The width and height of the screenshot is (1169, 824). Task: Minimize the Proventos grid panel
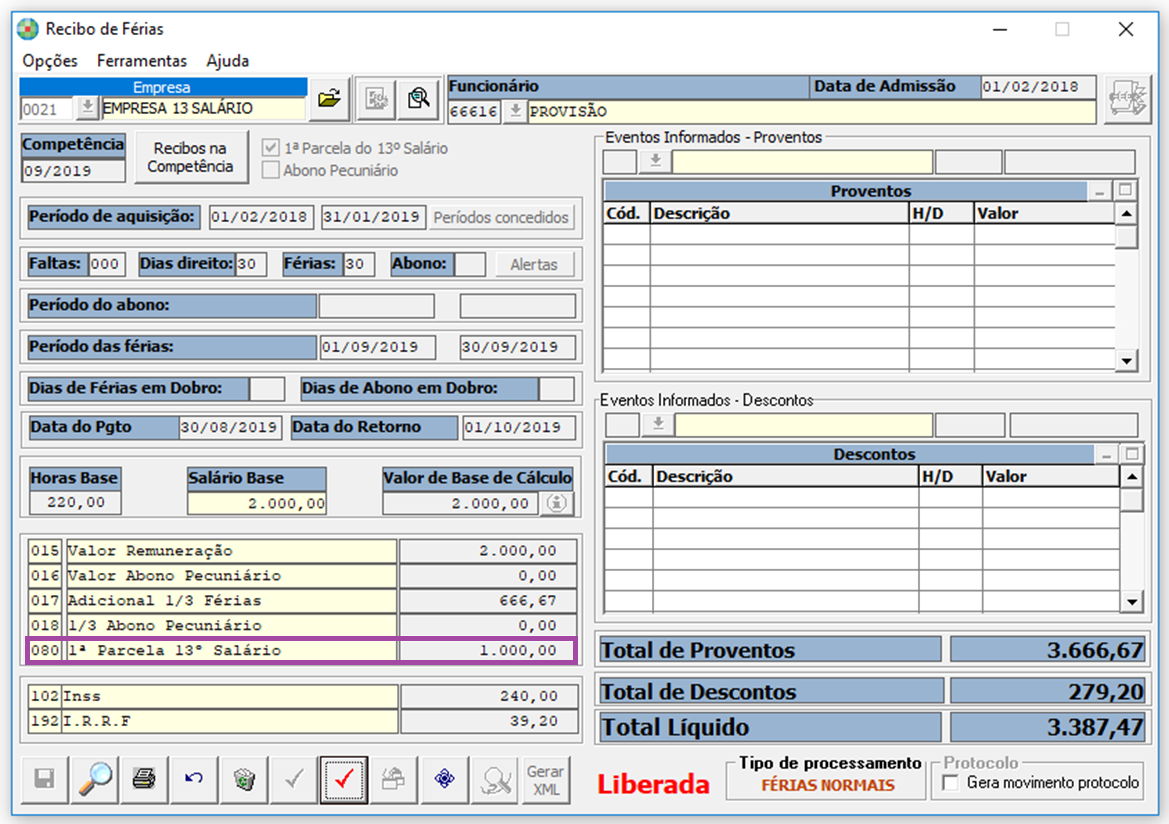tap(1099, 191)
